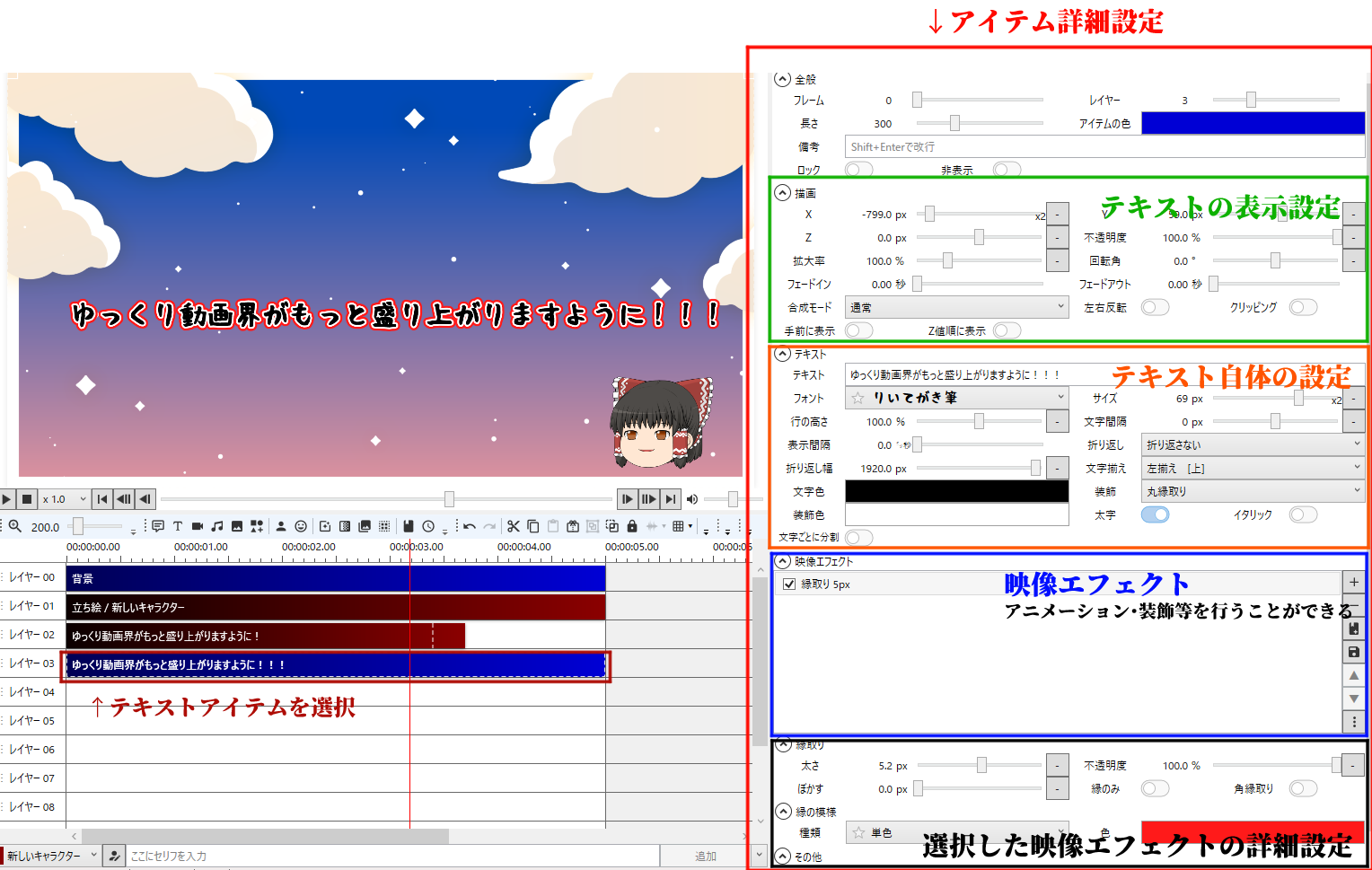Collapse the テキスト section chevron

coord(782,354)
